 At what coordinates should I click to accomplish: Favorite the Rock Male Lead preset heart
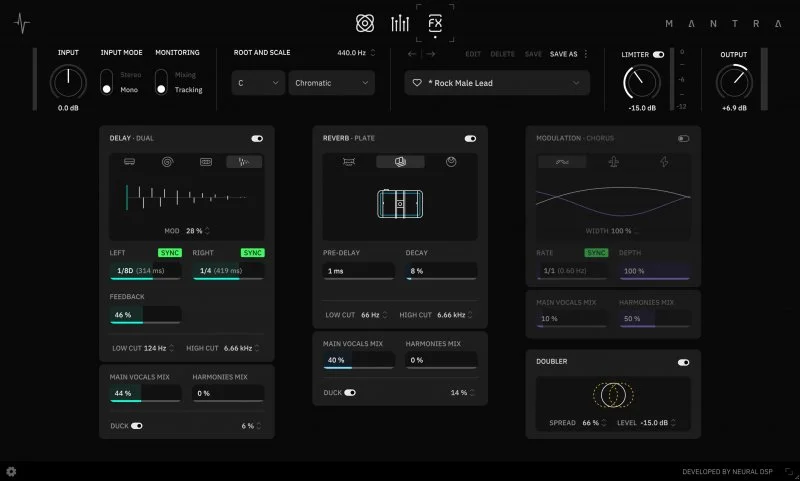click(x=417, y=83)
